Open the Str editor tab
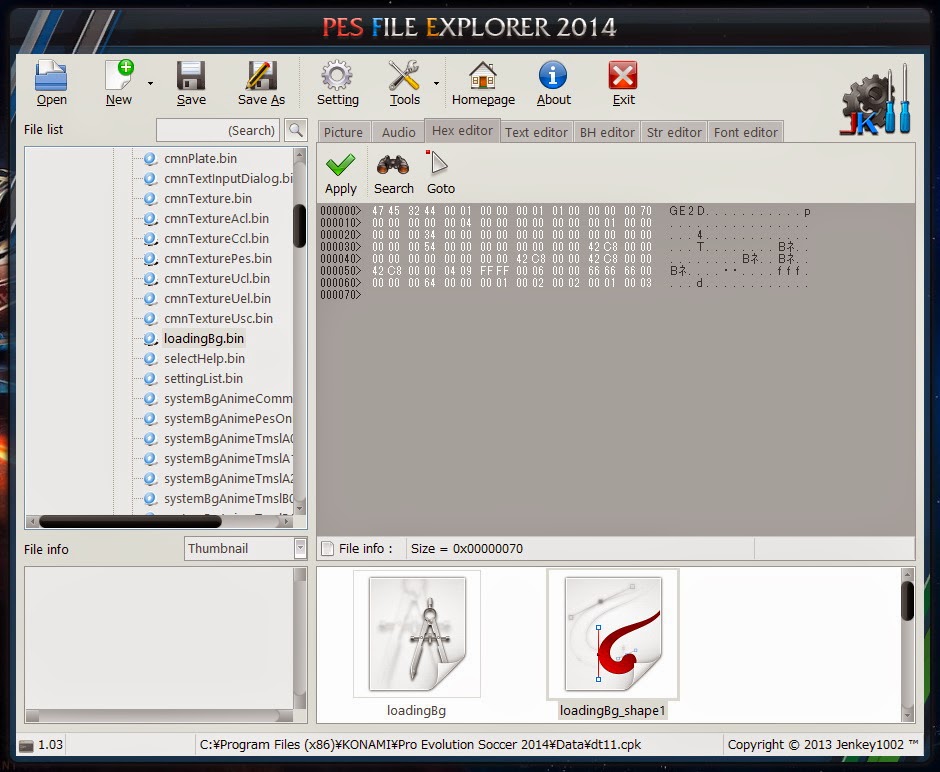Screen dimensions: 940x772 [674, 132]
